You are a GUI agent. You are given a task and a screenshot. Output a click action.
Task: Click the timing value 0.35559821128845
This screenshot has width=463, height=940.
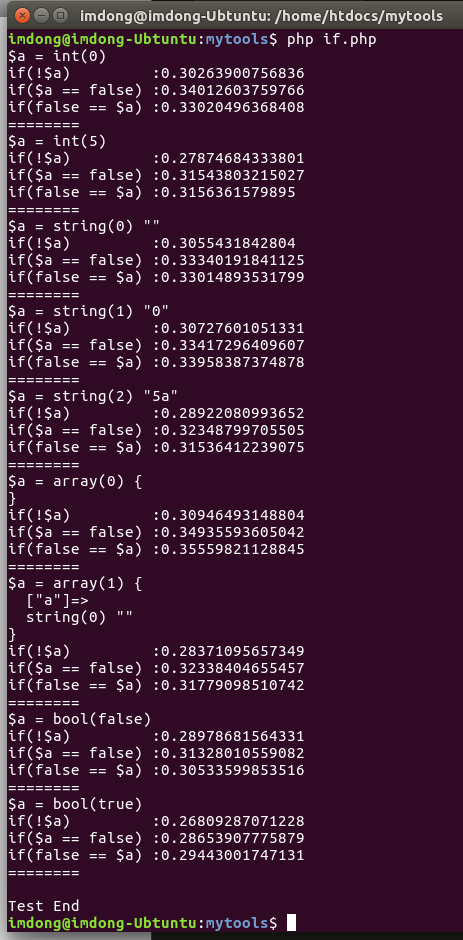[x=233, y=549]
